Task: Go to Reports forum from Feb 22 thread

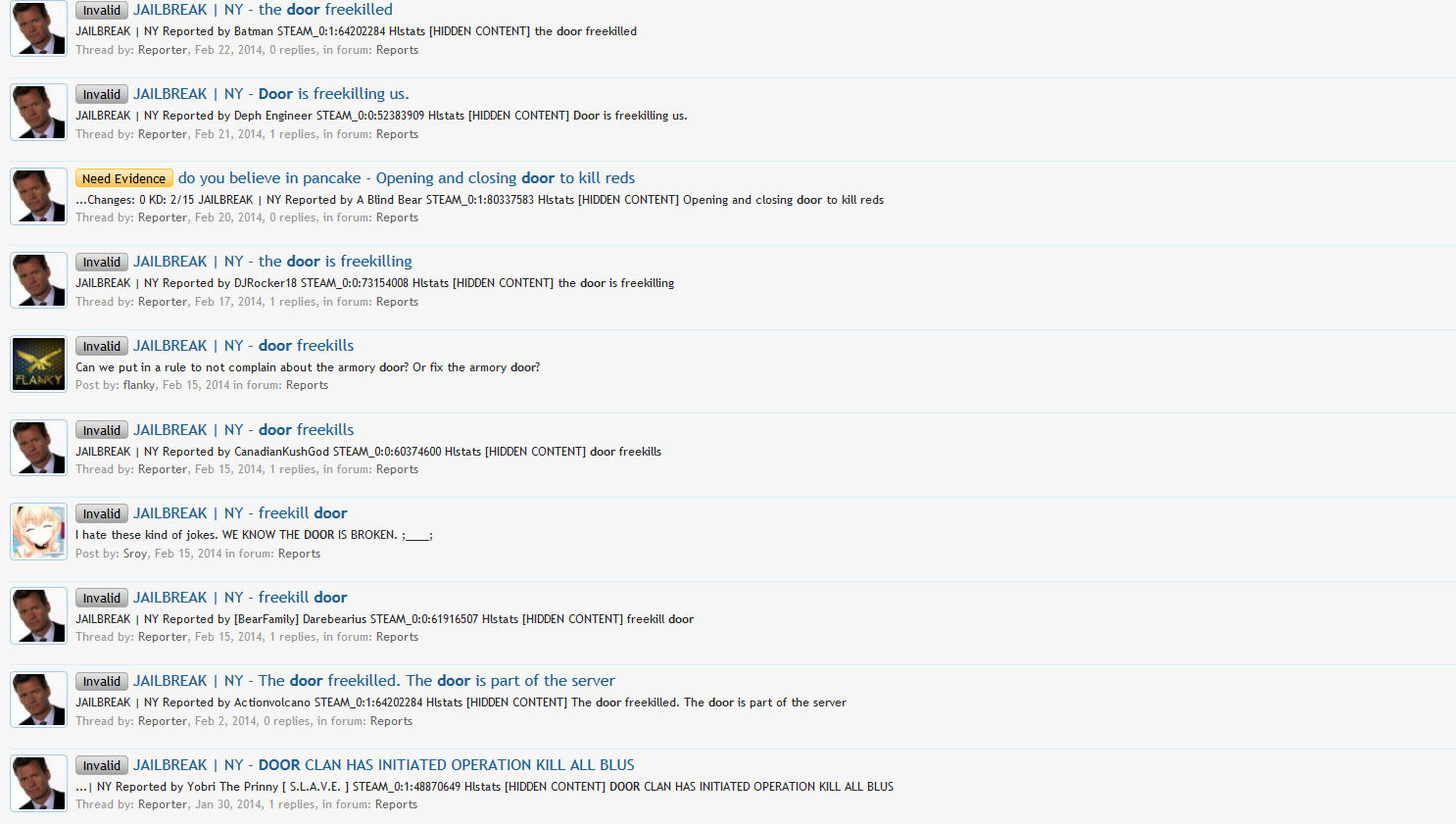Action: (x=397, y=50)
